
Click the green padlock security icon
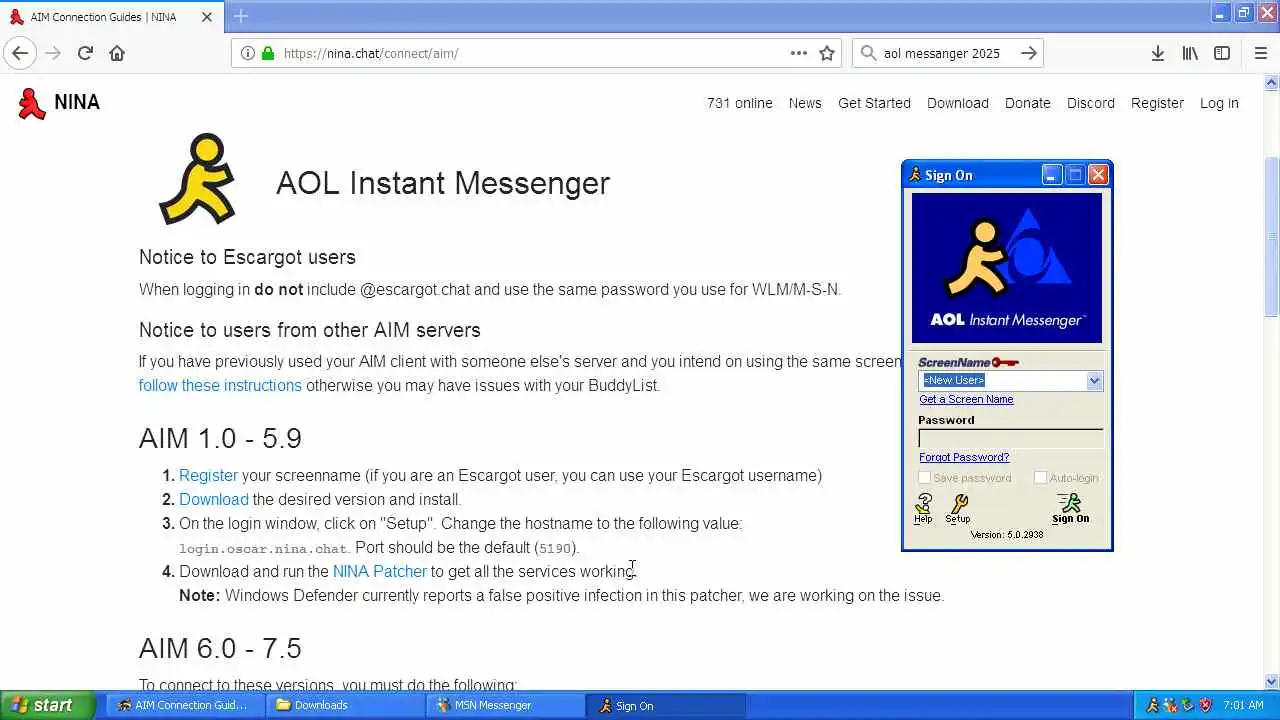pos(267,53)
